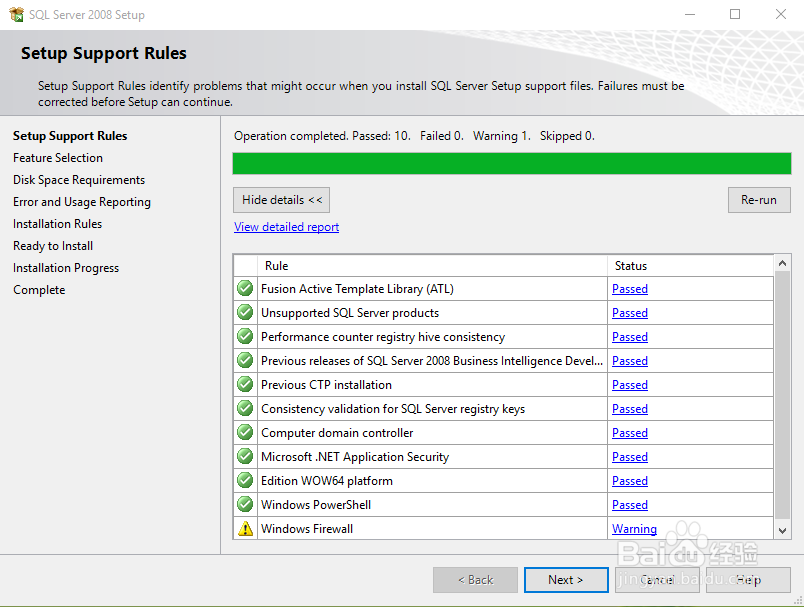804x607 pixels.
Task: Click the Re-run button
Action: coord(759,200)
